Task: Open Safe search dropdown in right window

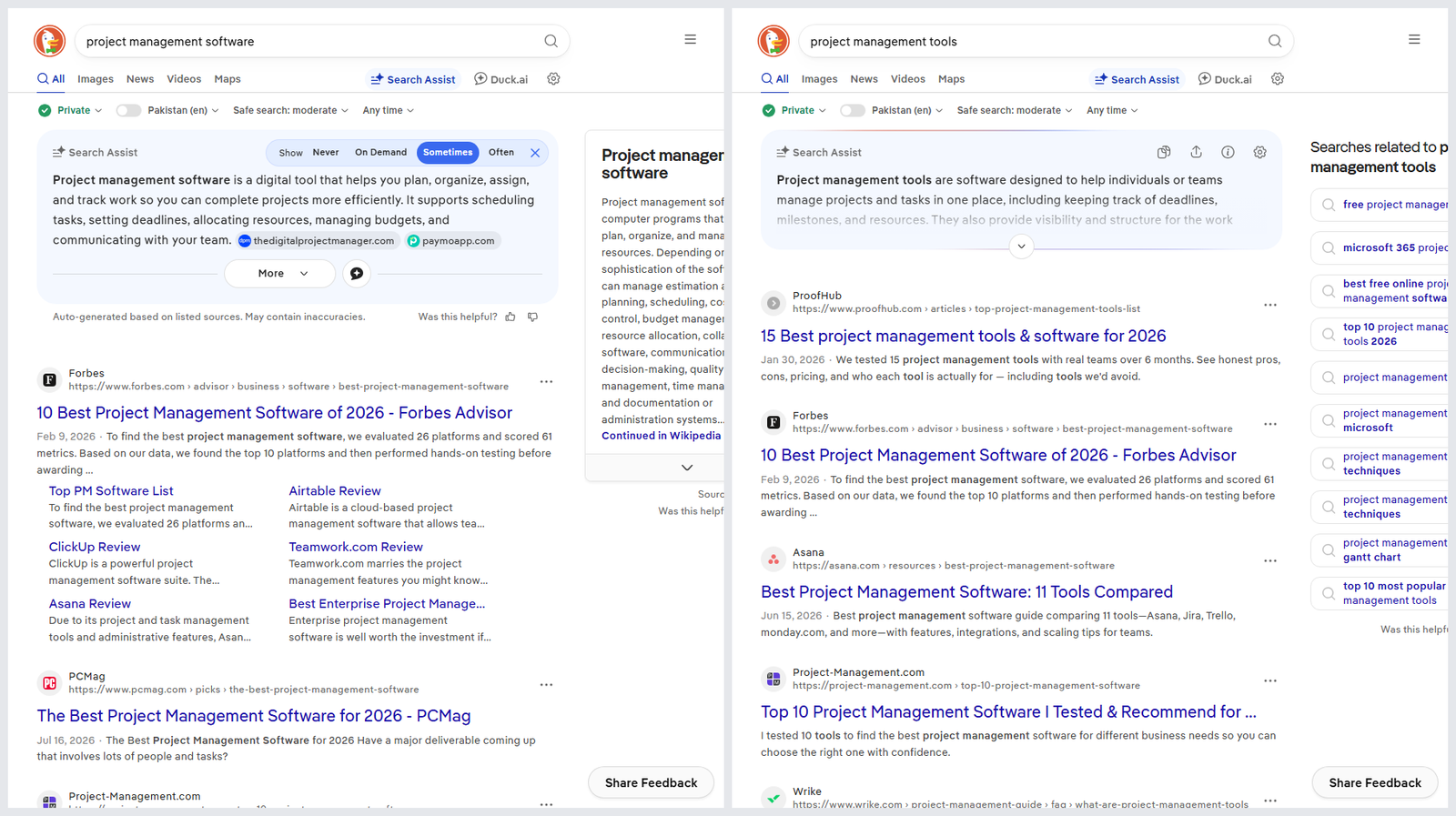Action: tap(1015, 110)
